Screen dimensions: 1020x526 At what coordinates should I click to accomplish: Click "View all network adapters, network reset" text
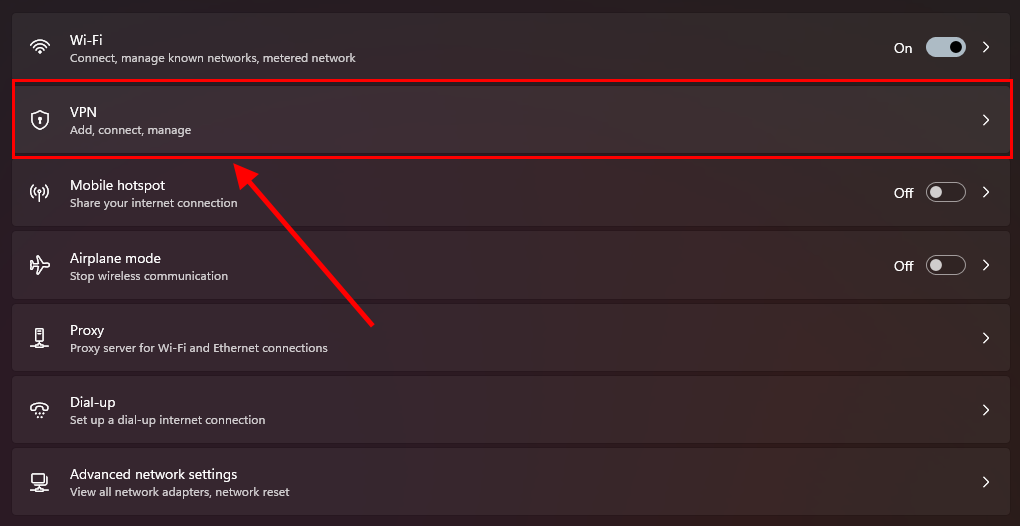179,492
